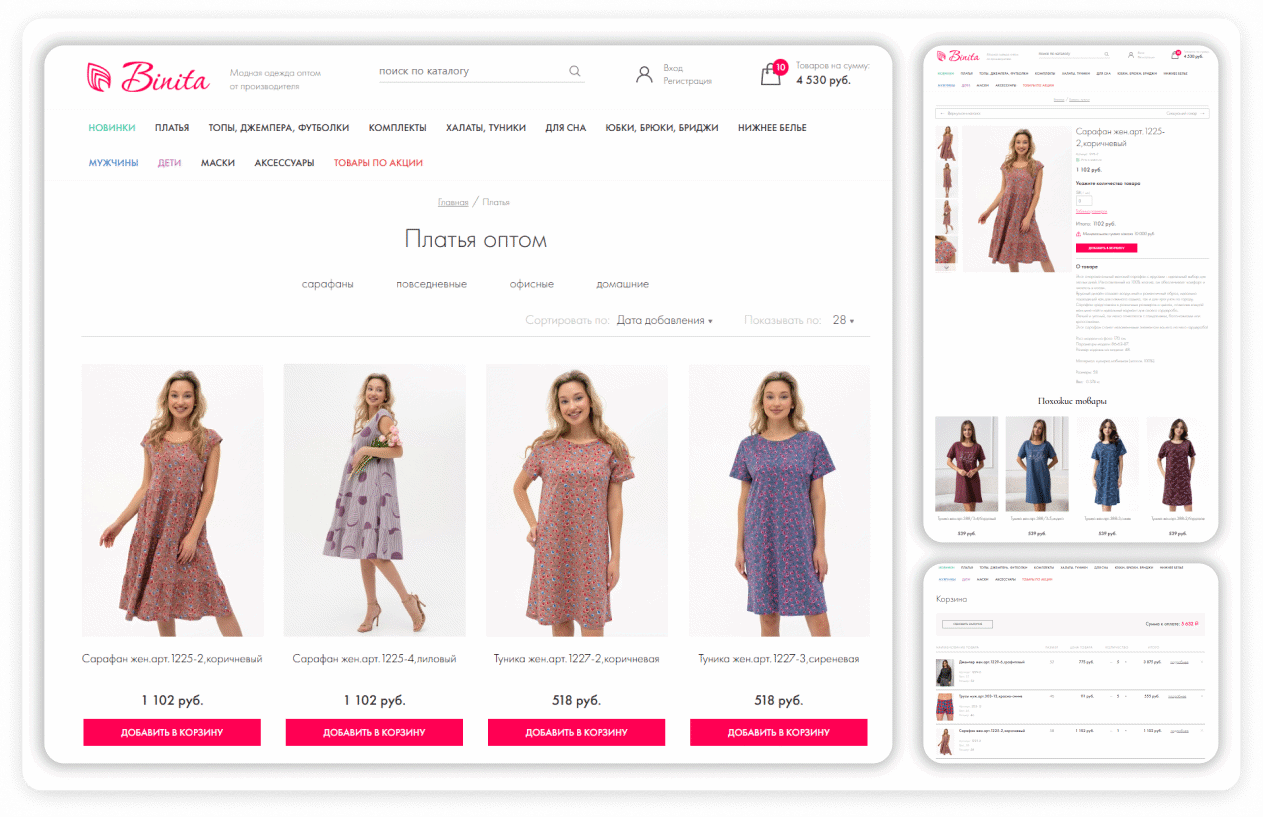Screen dimensions: 1263x817
Task: Click the Регистрация link in header
Action: [688, 81]
